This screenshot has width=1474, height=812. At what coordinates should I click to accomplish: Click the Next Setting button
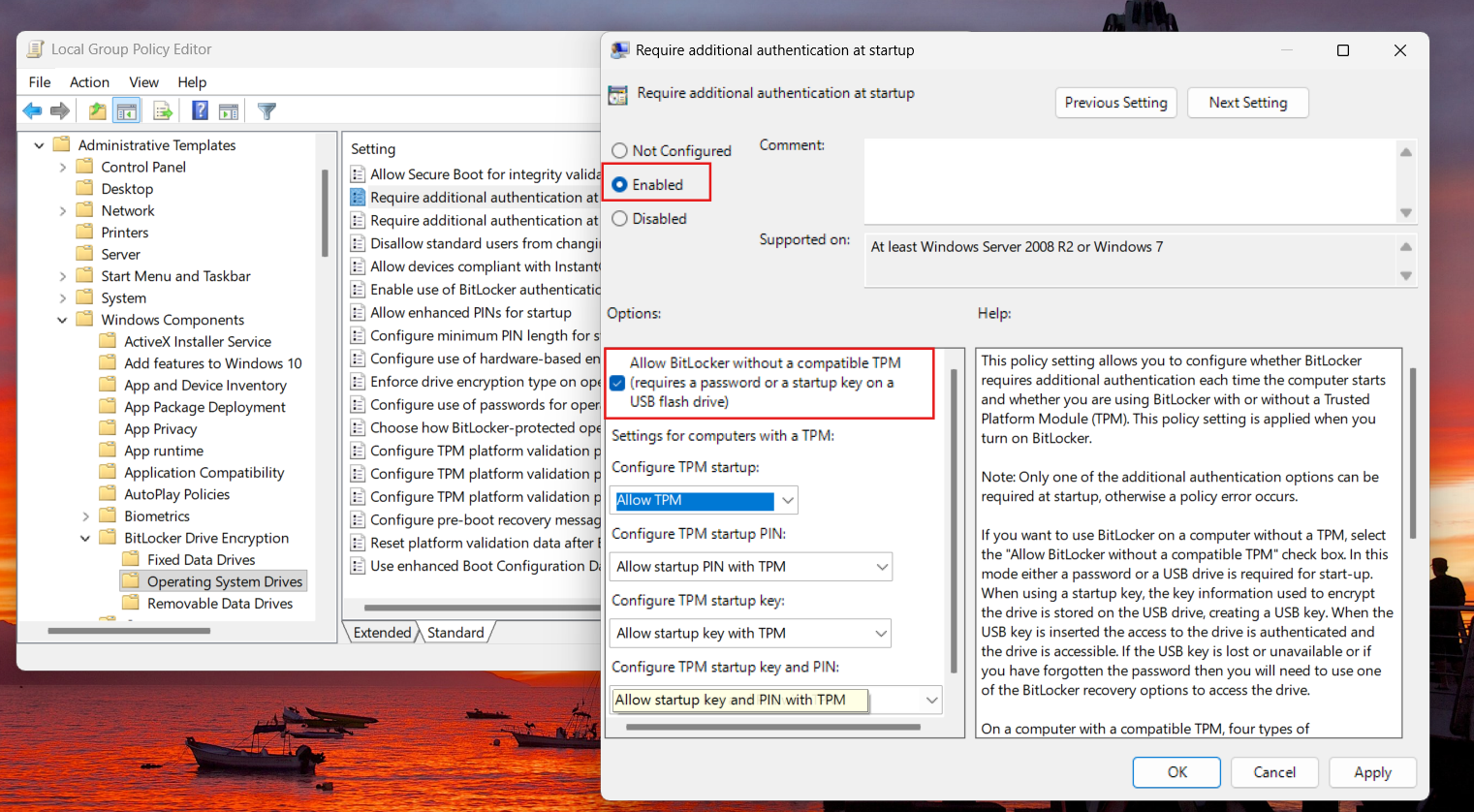click(x=1247, y=102)
